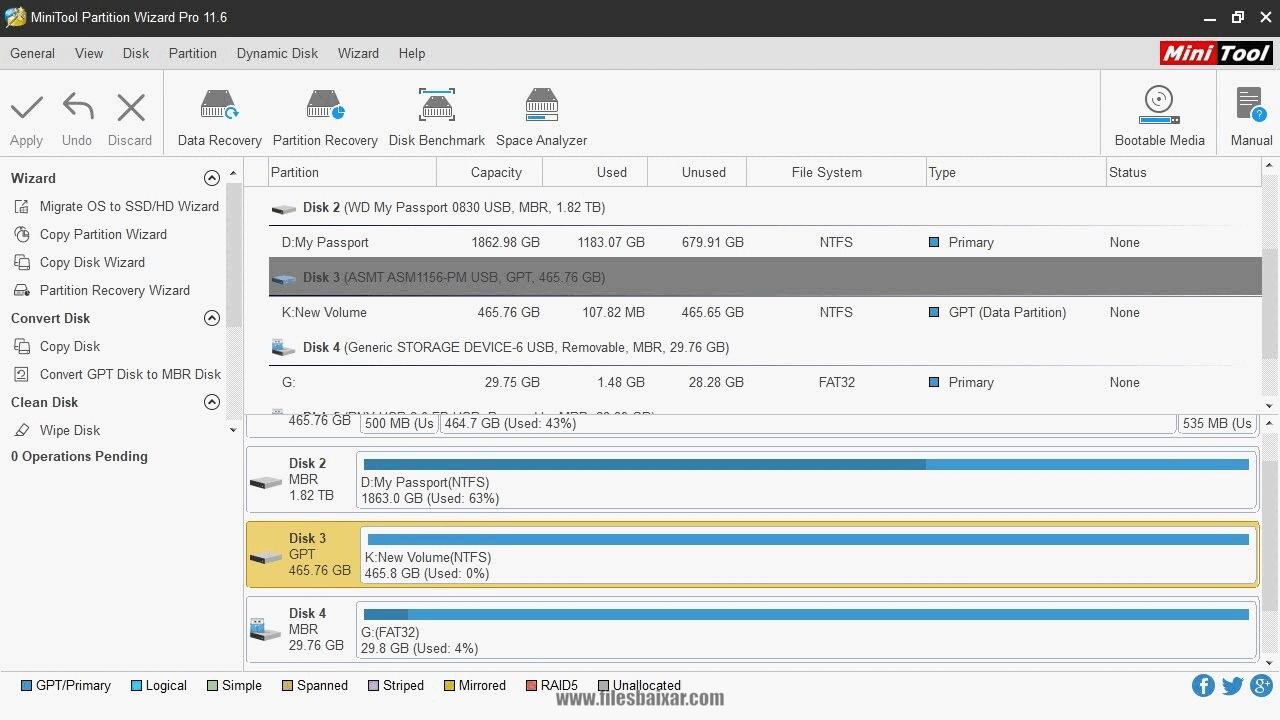Click 0 Operations Pending text

pyautogui.click(x=79, y=456)
